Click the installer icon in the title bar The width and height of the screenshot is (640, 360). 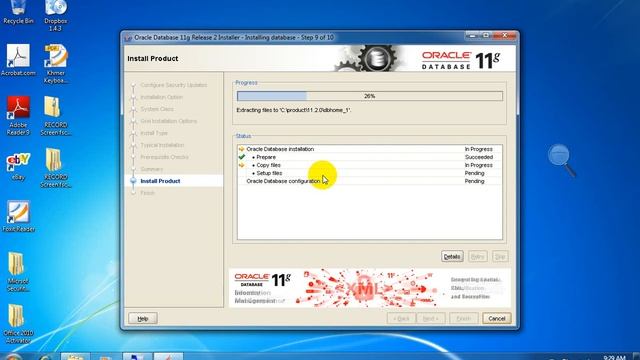coord(128,38)
